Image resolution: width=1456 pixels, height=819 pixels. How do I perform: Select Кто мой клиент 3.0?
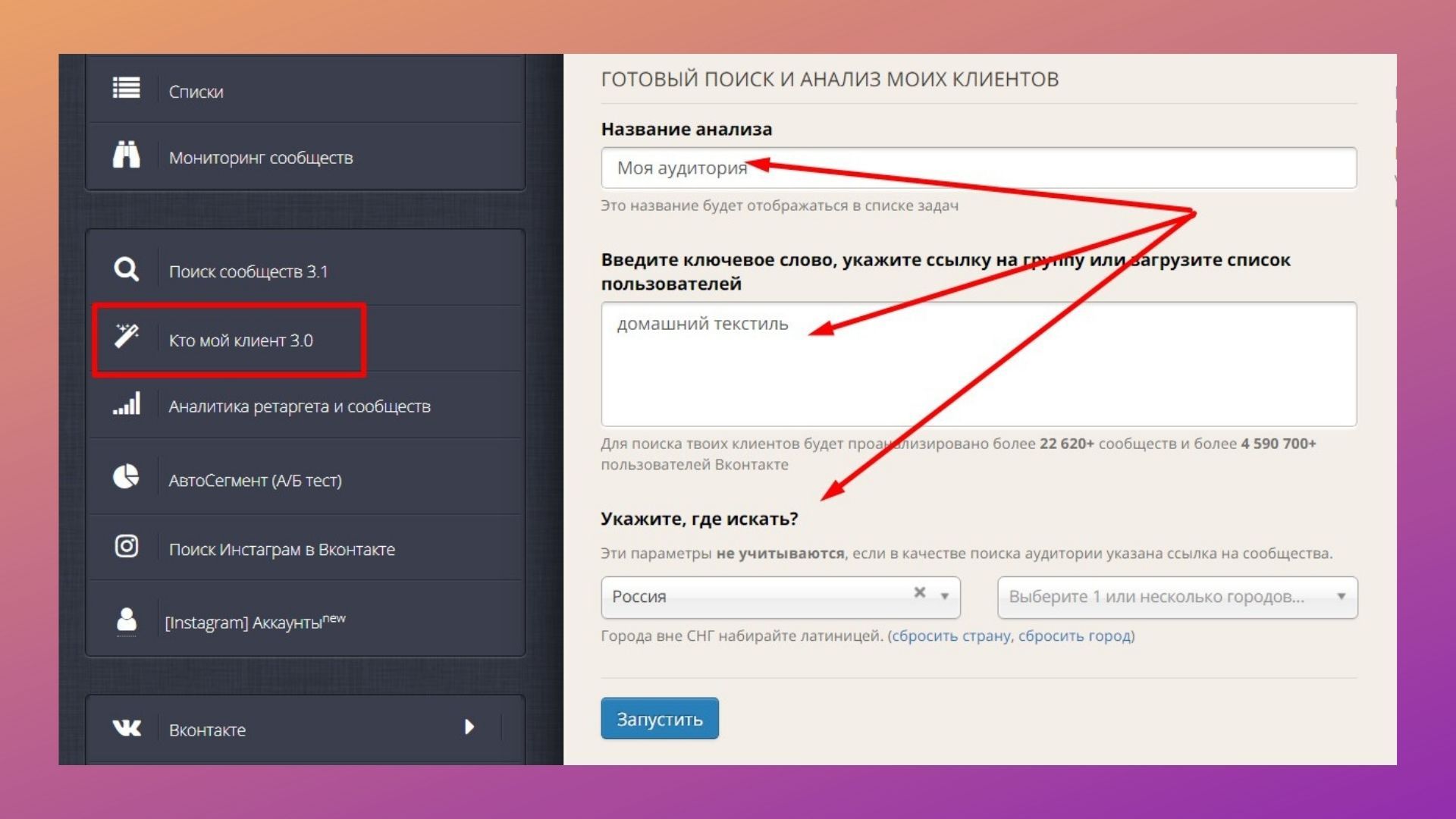pyautogui.click(x=240, y=340)
